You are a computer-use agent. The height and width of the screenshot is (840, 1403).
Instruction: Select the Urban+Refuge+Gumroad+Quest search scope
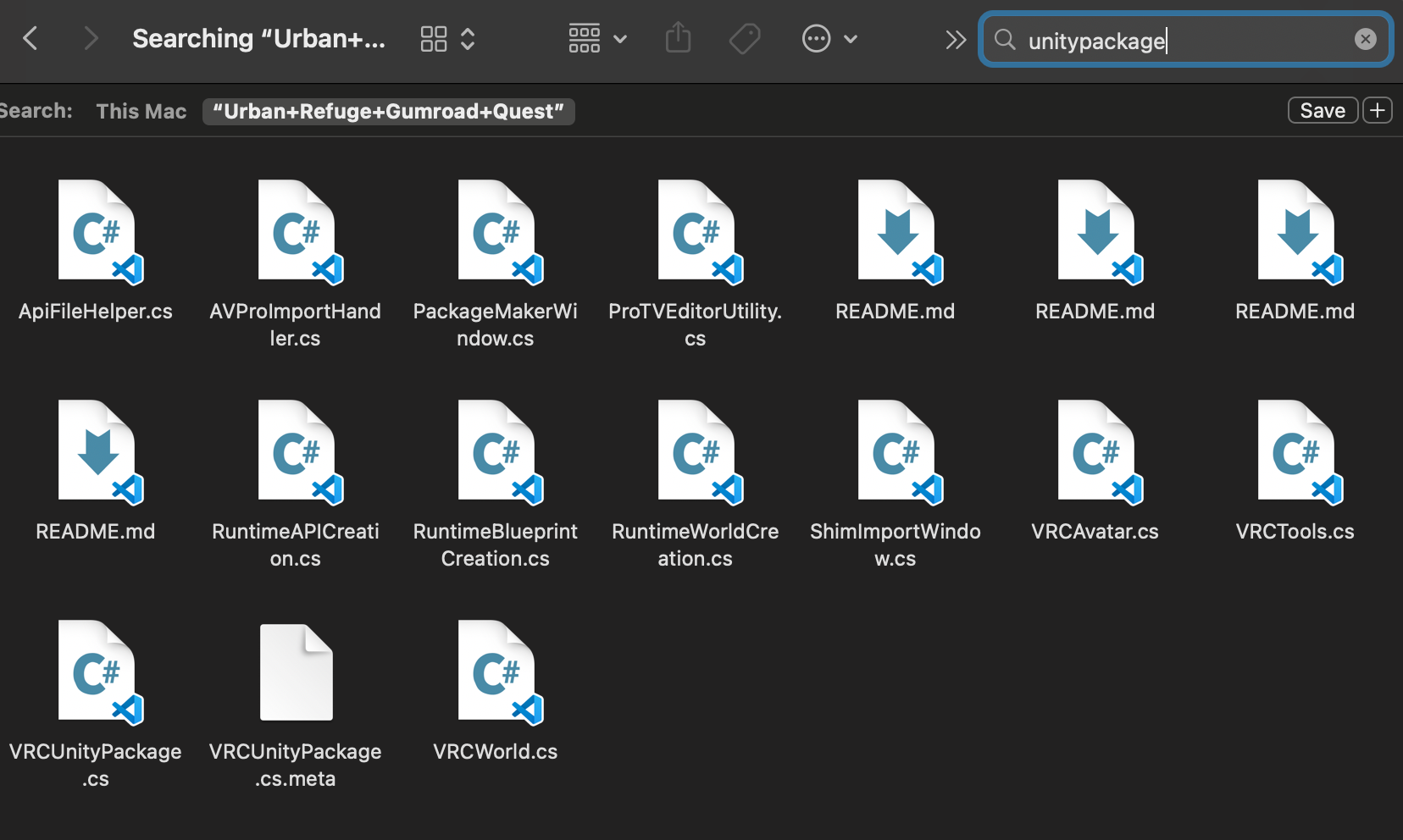[388, 111]
